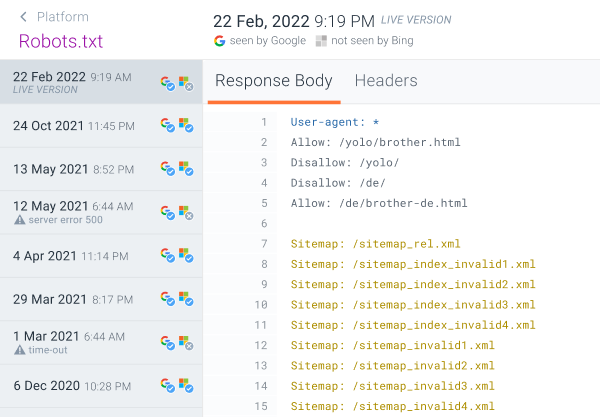Viewport: 600px width, 417px height.
Task: Click Google seen icon on 6 Dec 2020 row
Action: click(168, 385)
